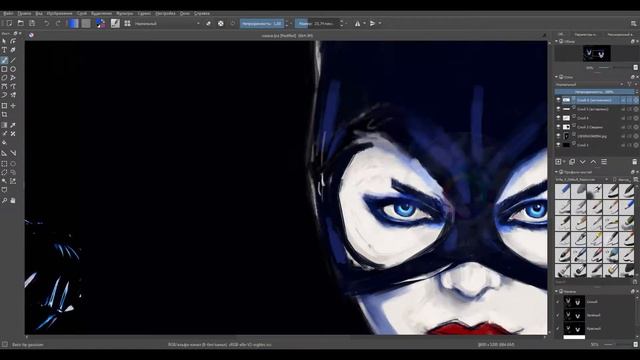Select the Fill bucket tool
640x360 pixels.
[4, 142]
